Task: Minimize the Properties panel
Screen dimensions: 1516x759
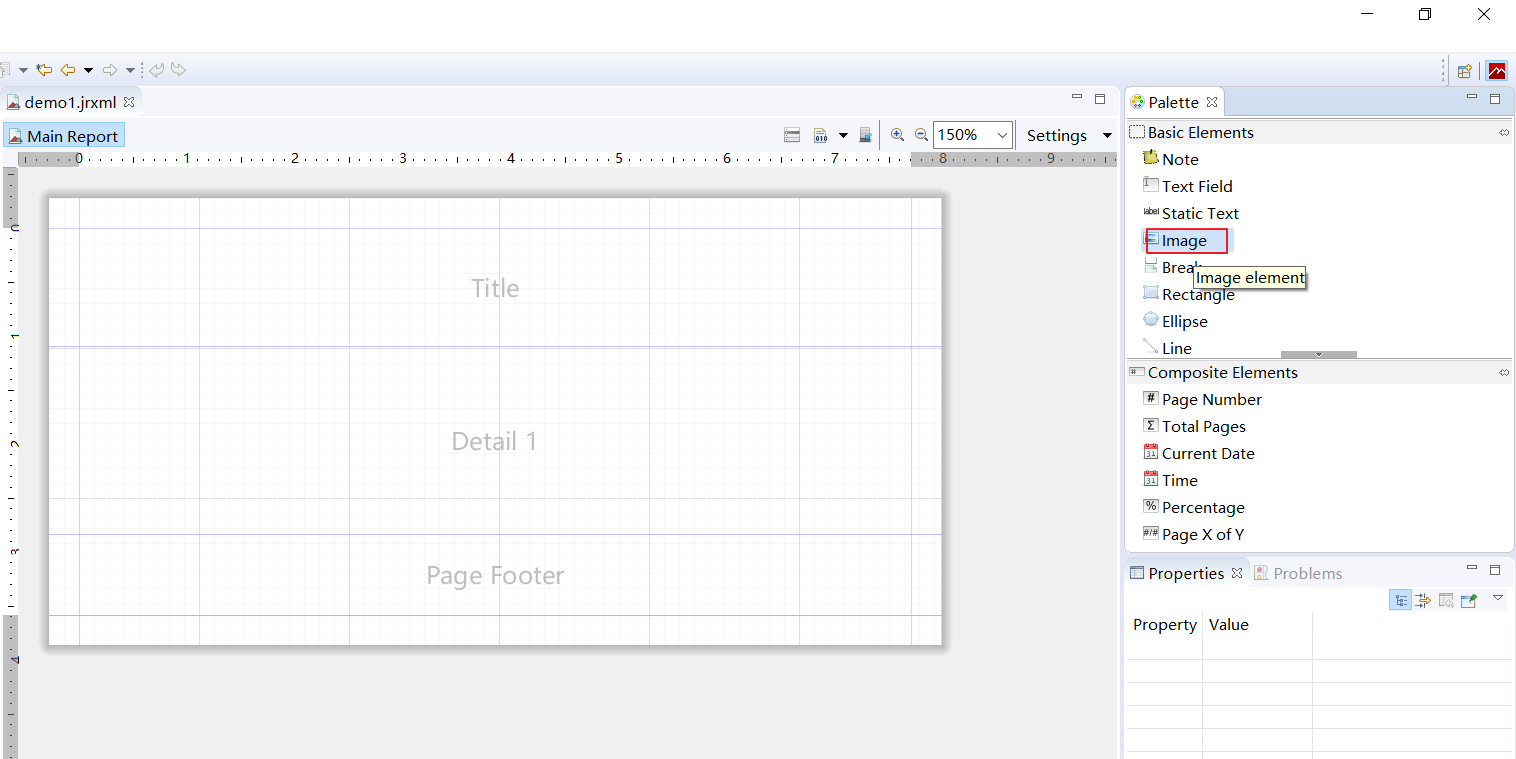Action: point(1472,569)
